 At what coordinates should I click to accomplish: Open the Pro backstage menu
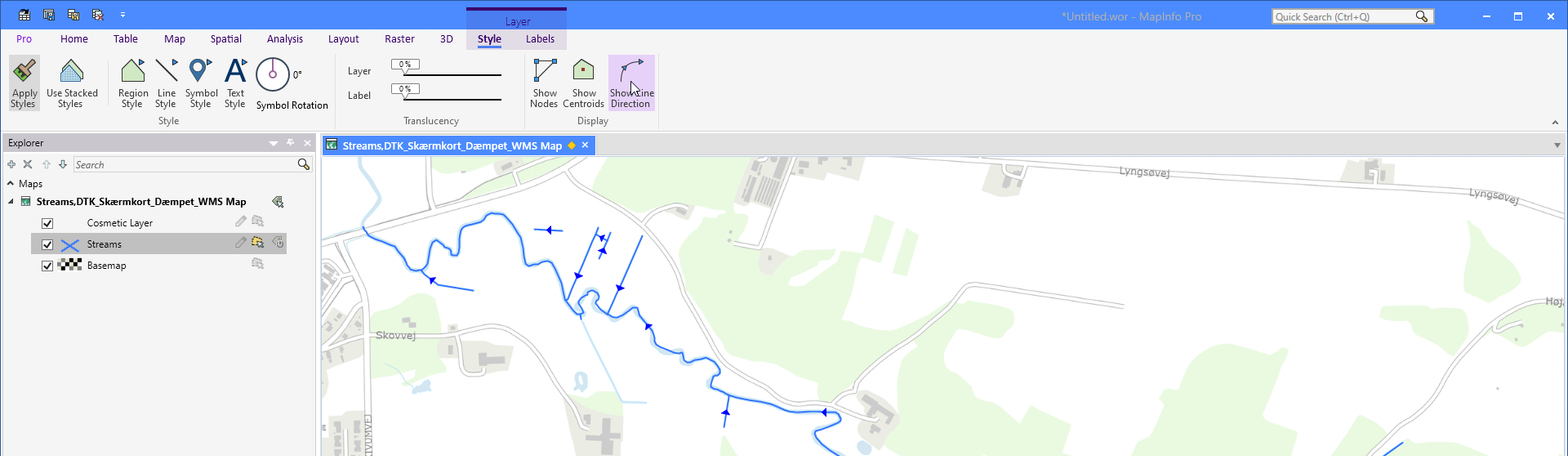(24, 38)
